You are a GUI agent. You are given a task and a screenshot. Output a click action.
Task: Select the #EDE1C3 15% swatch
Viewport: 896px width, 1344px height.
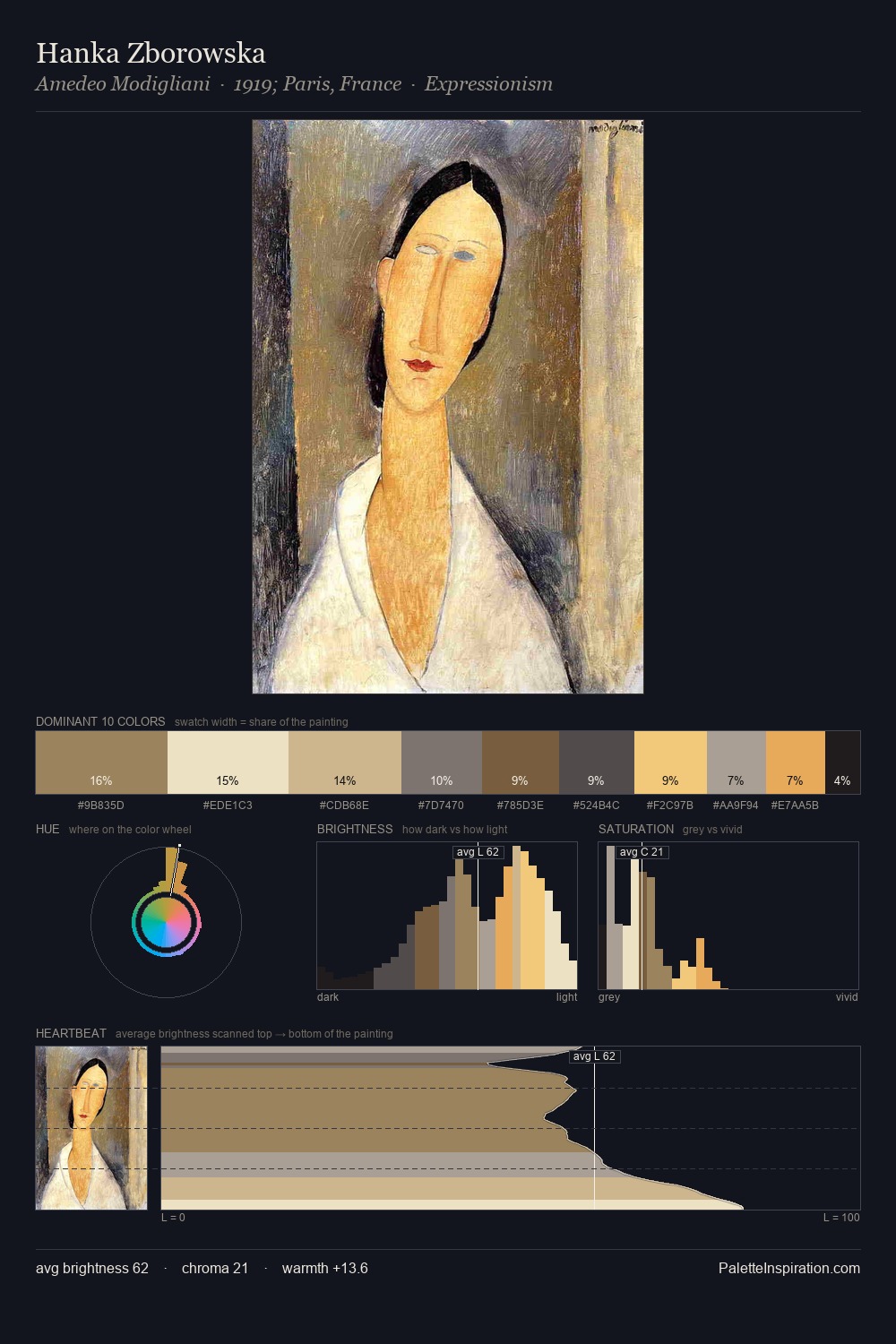(228, 762)
